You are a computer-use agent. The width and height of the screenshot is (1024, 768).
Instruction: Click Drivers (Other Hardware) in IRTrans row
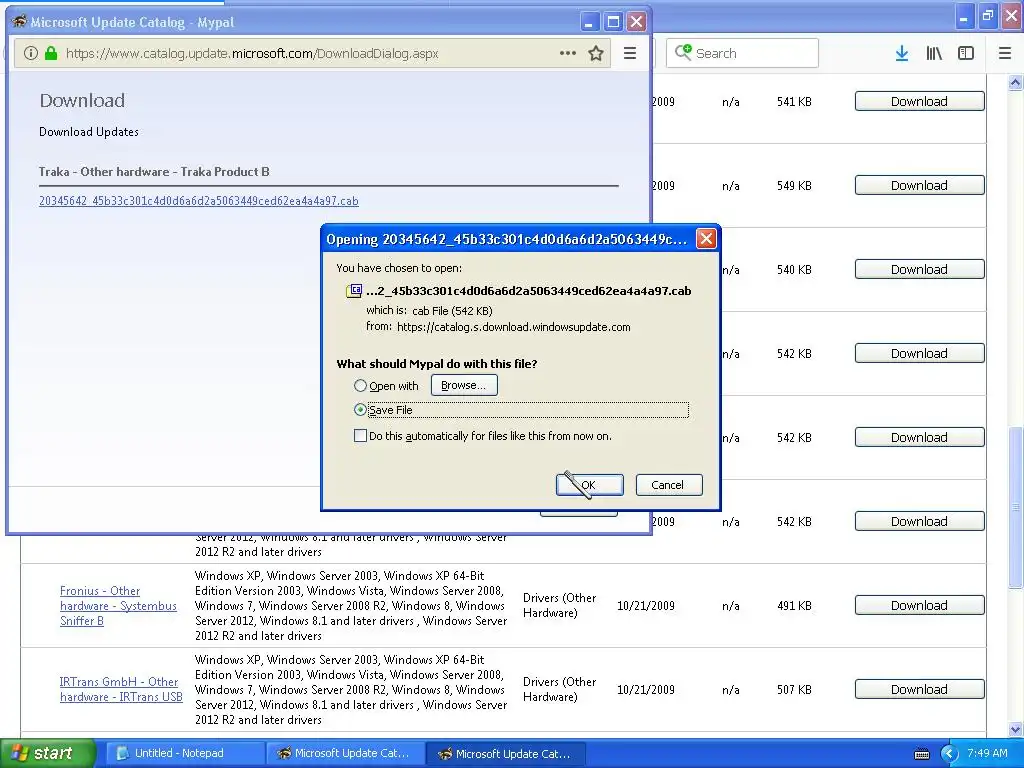pos(560,690)
